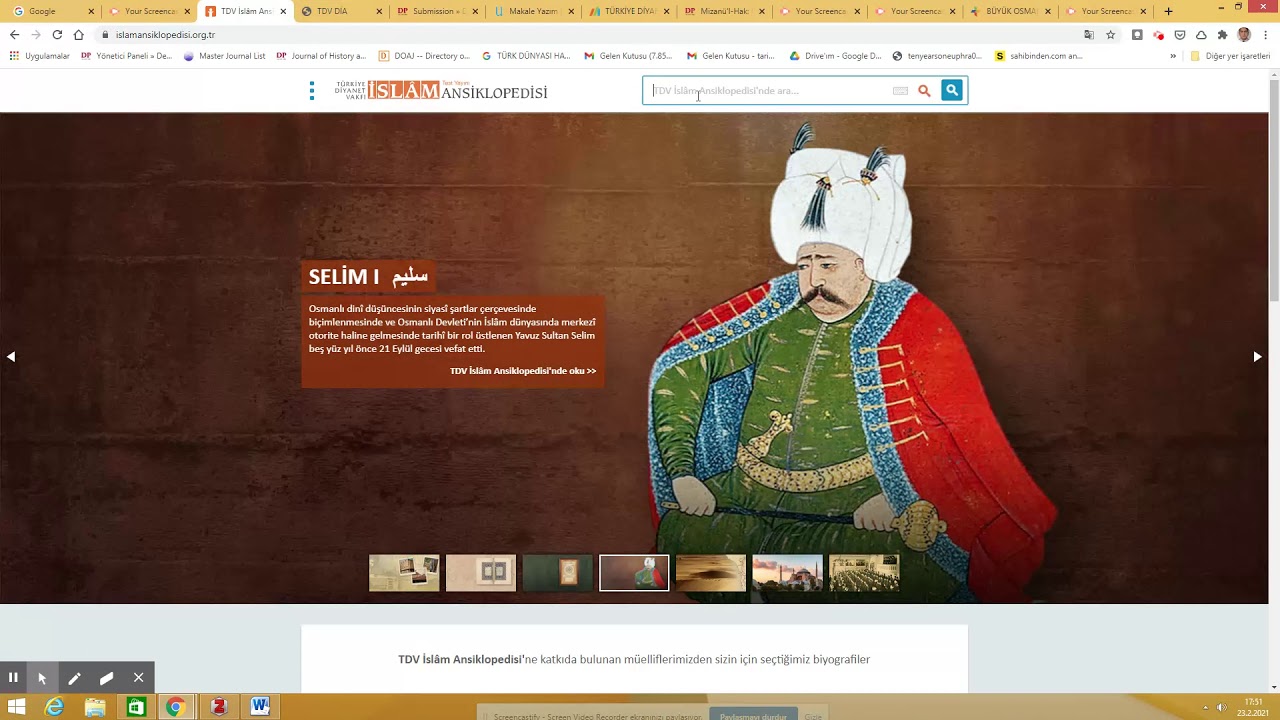Screen dimensions: 1280x720
Task: Open the virtual keyboard icon in search box
Action: [x=900, y=91]
